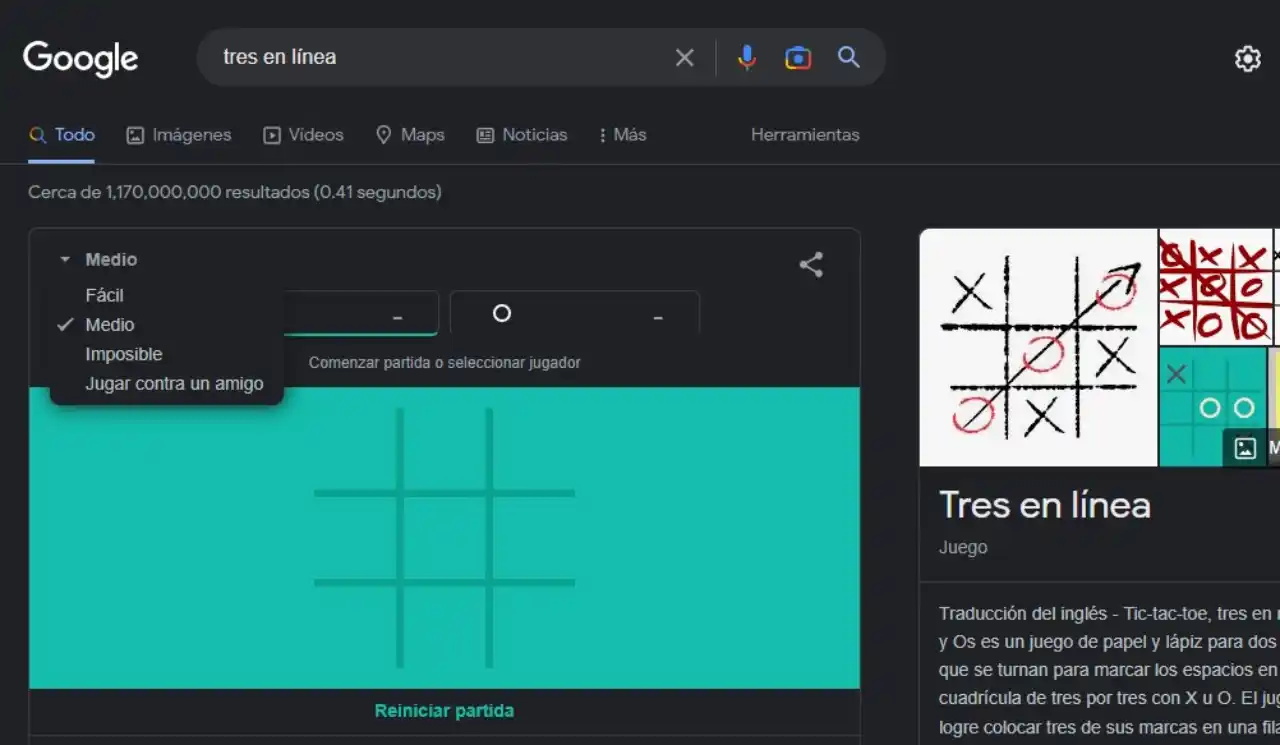Choose Jugar contra un amigo
The image size is (1280, 745).
point(174,384)
